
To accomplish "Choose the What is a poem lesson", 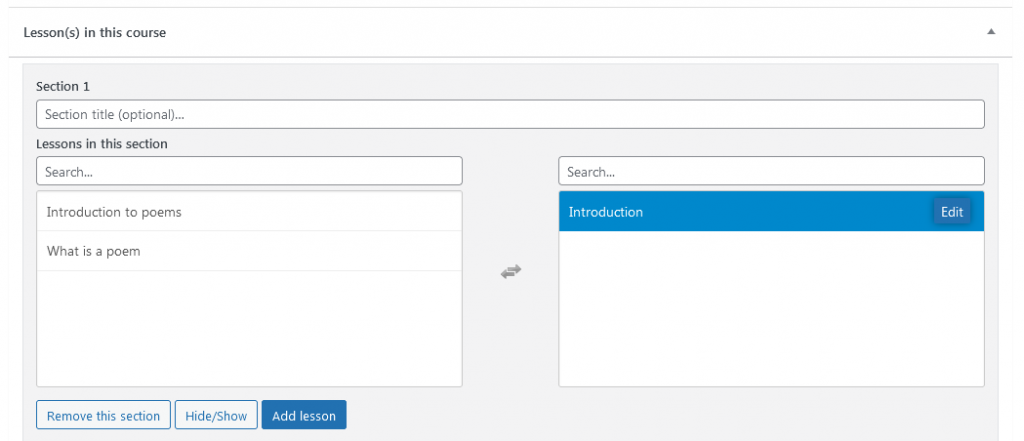I will (94, 251).
